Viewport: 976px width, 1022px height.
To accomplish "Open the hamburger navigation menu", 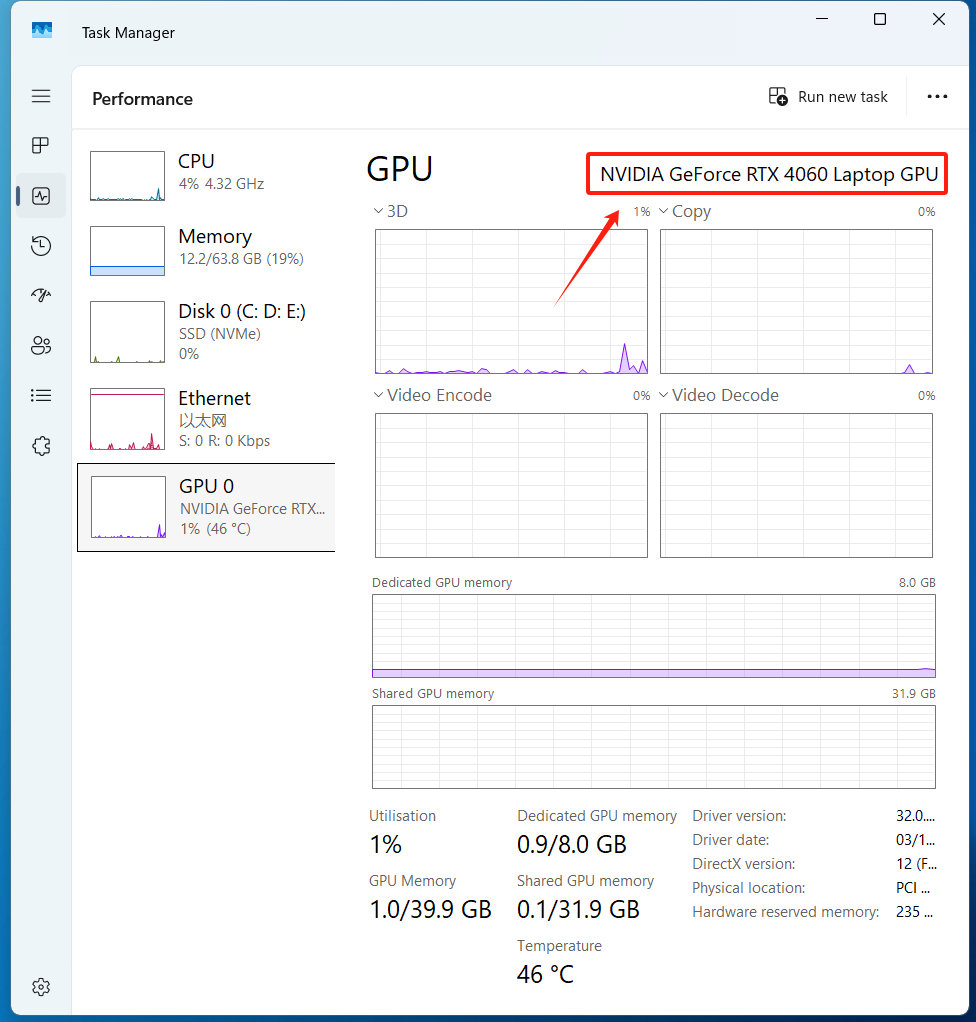I will [x=41, y=96].
